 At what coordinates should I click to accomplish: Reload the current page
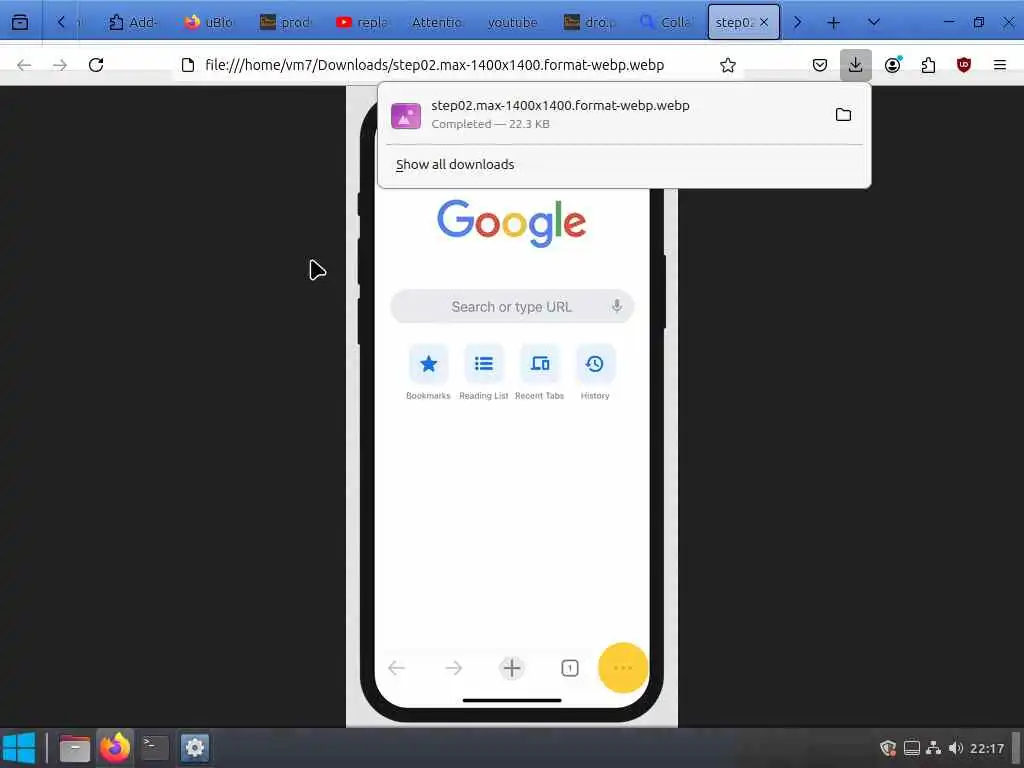pyautogui.click(x=96, y=65)
